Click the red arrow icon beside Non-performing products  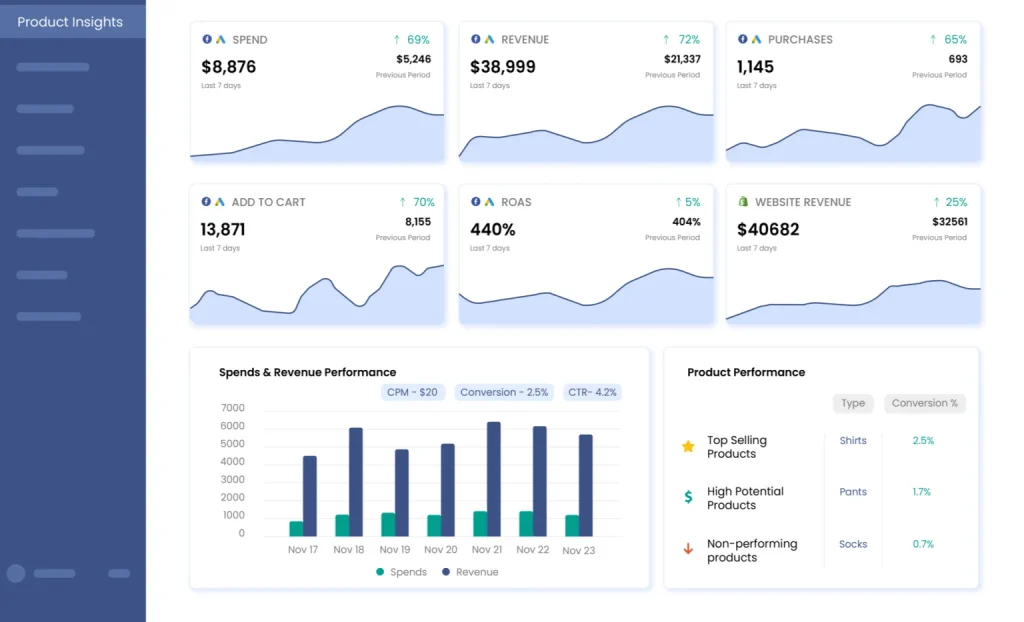(x=687, y=549)
